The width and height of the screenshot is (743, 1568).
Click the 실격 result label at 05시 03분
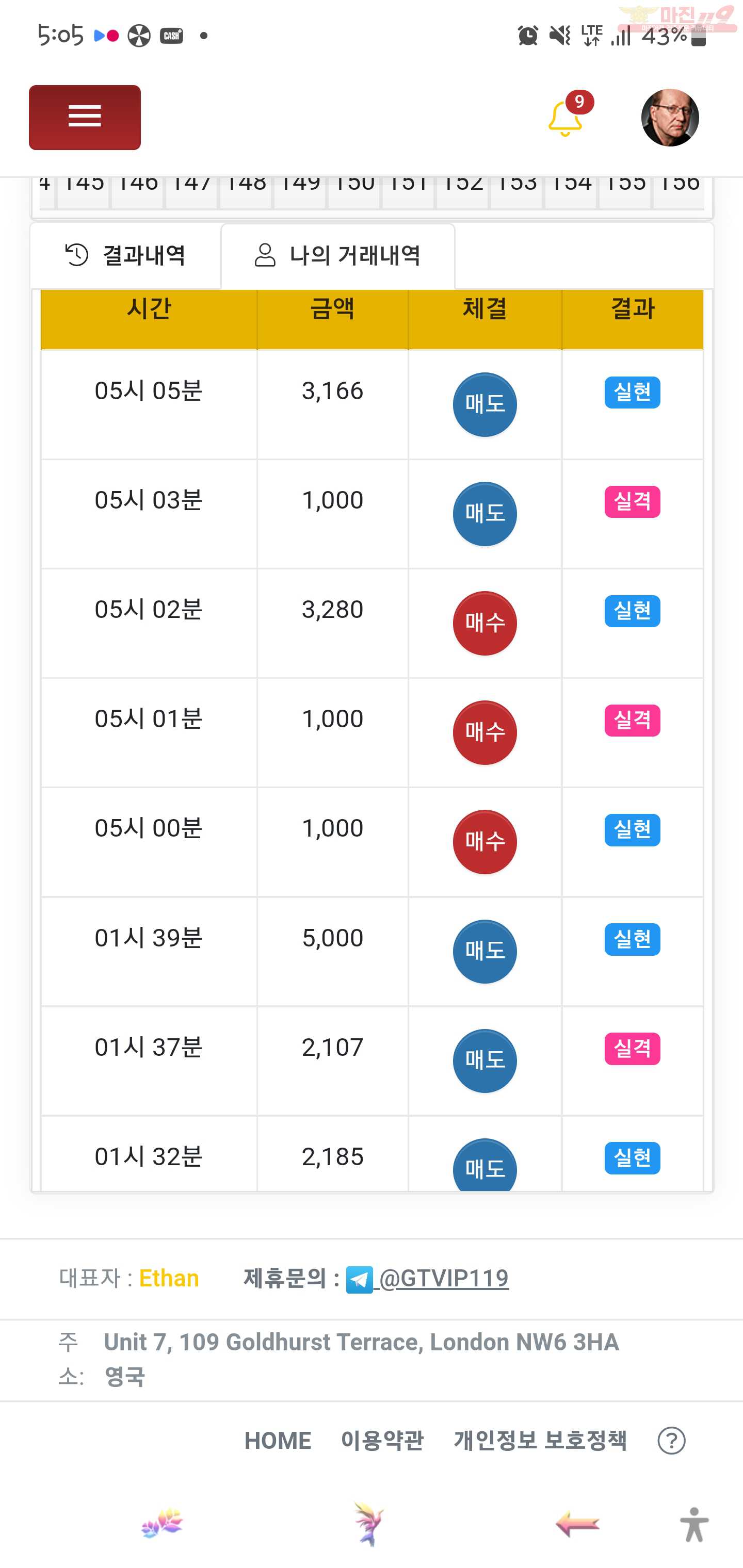[x=632, y=501]
